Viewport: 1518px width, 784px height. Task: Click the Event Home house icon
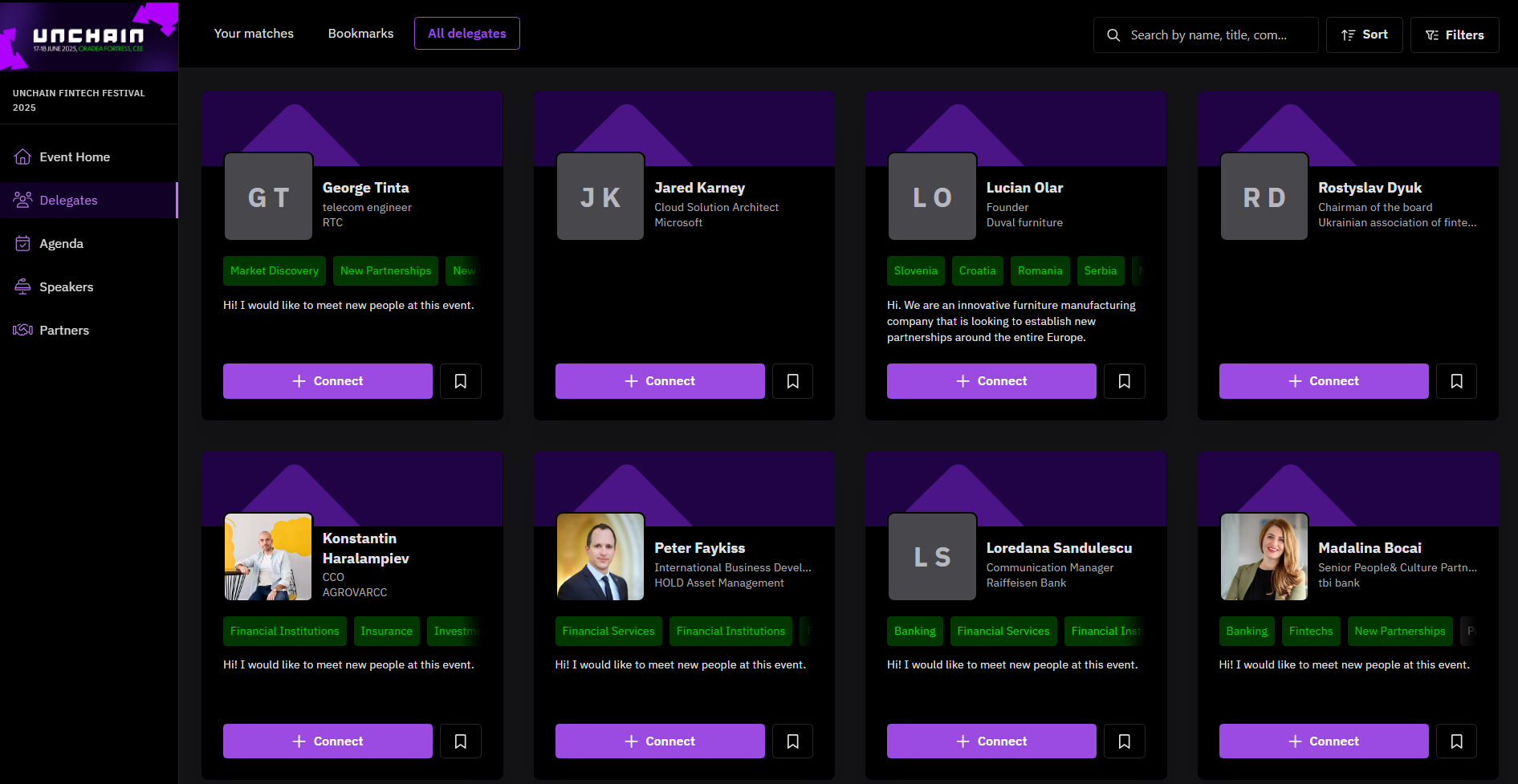coord(22,156)
